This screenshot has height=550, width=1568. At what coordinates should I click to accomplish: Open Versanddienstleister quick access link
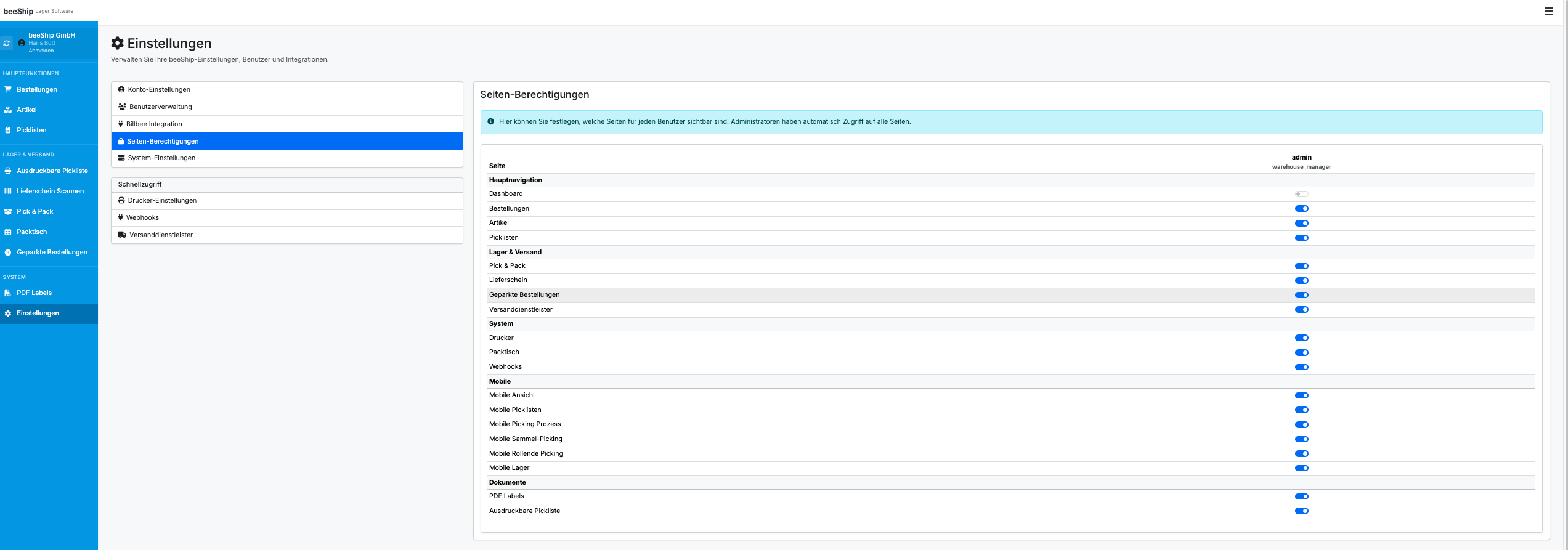(287, 235)
